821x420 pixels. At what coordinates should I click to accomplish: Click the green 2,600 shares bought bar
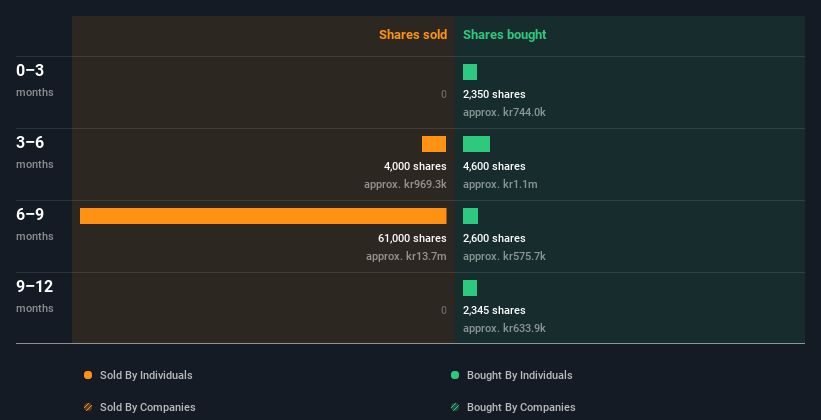(470, 216)
